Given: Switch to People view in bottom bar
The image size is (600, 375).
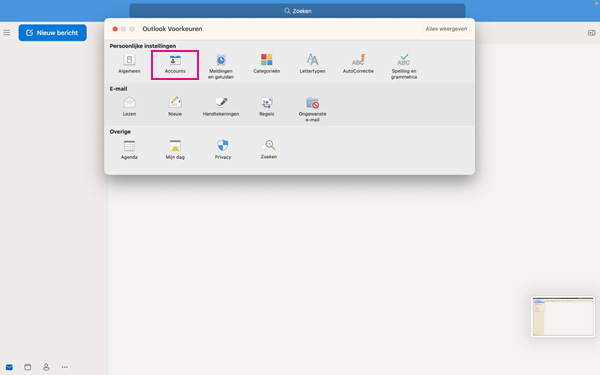Looking at the screenshot, I should pos(46,367).
